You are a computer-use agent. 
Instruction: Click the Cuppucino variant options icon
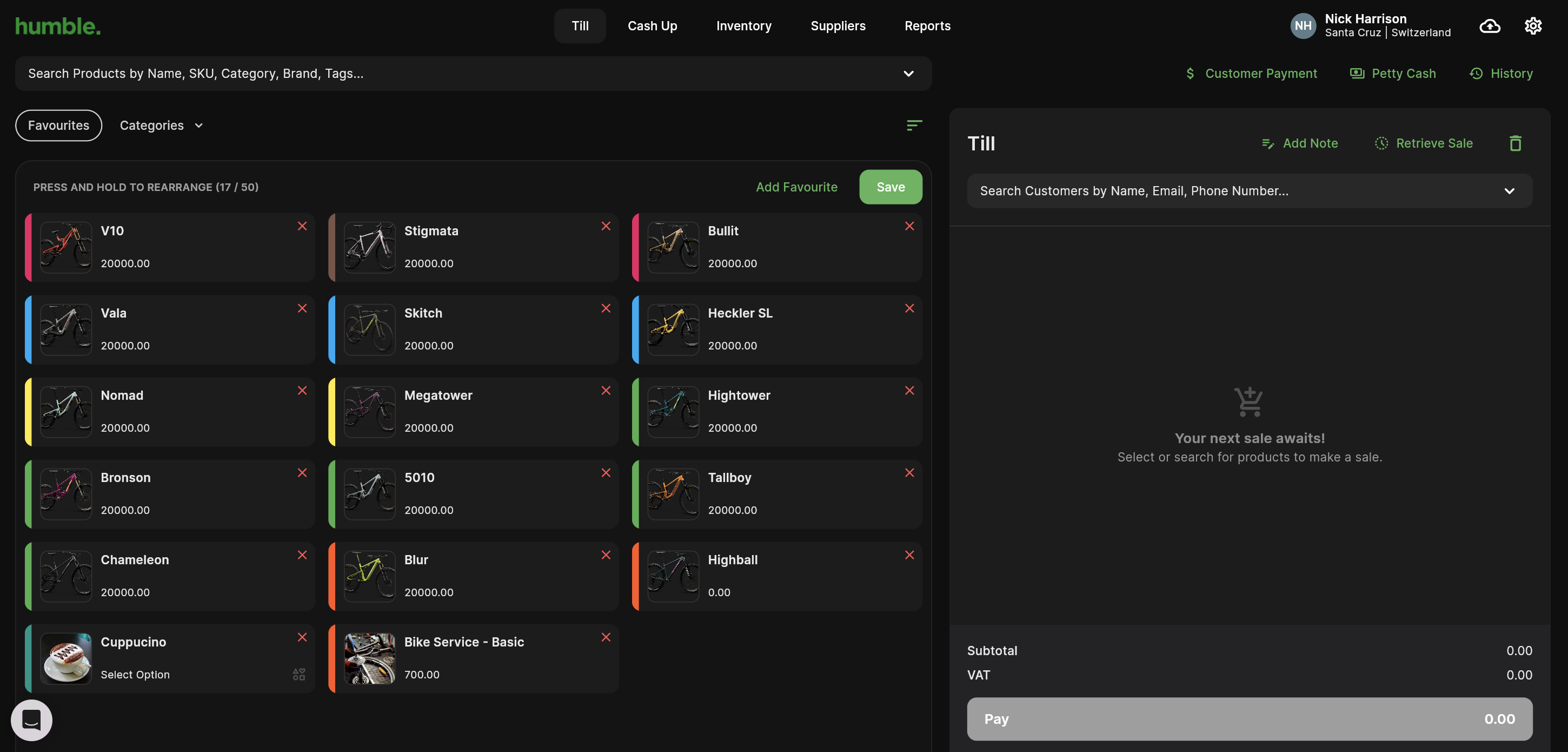(x=299, y=674)
